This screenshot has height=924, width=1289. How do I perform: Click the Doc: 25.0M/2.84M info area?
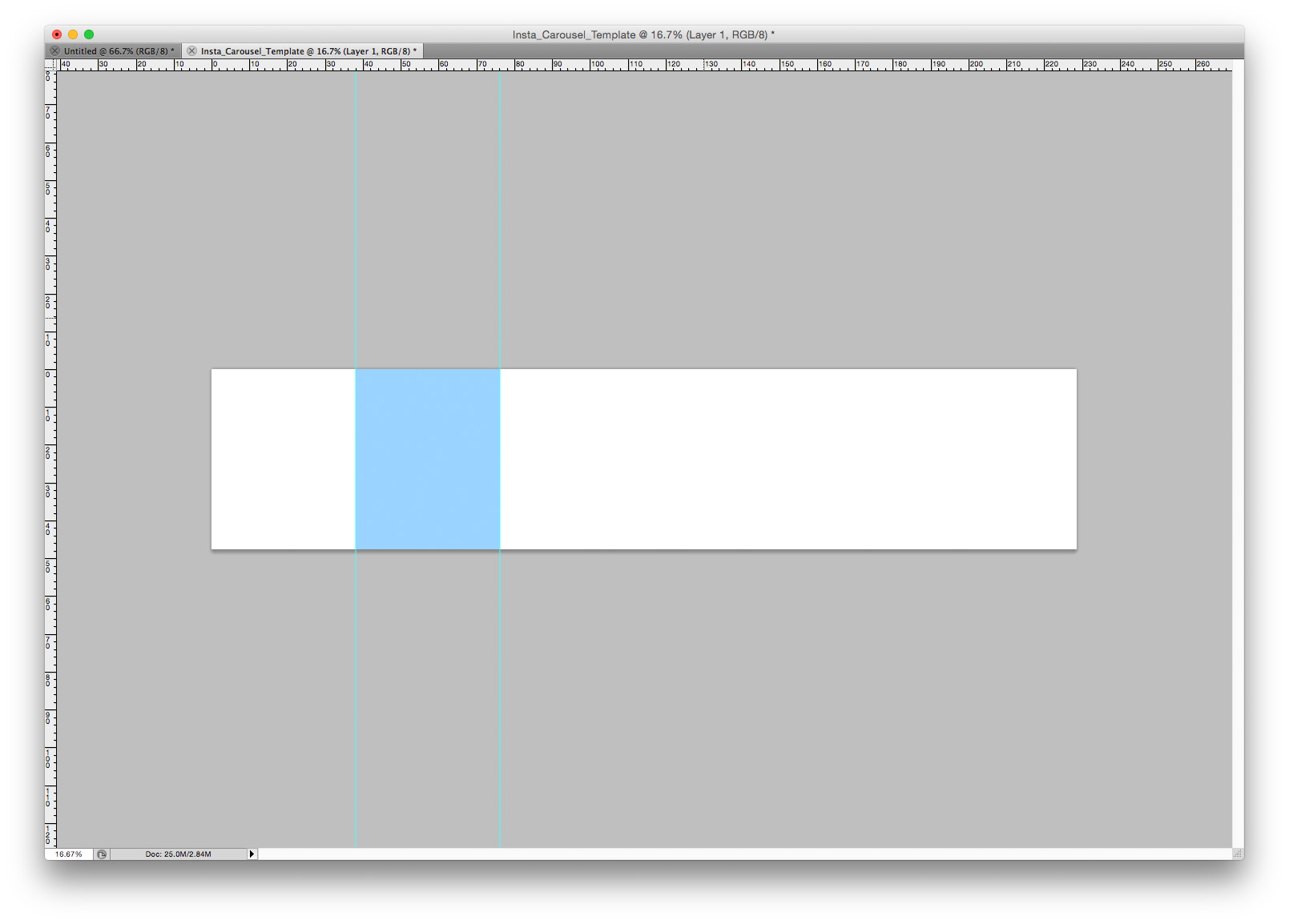click(178, 854)
